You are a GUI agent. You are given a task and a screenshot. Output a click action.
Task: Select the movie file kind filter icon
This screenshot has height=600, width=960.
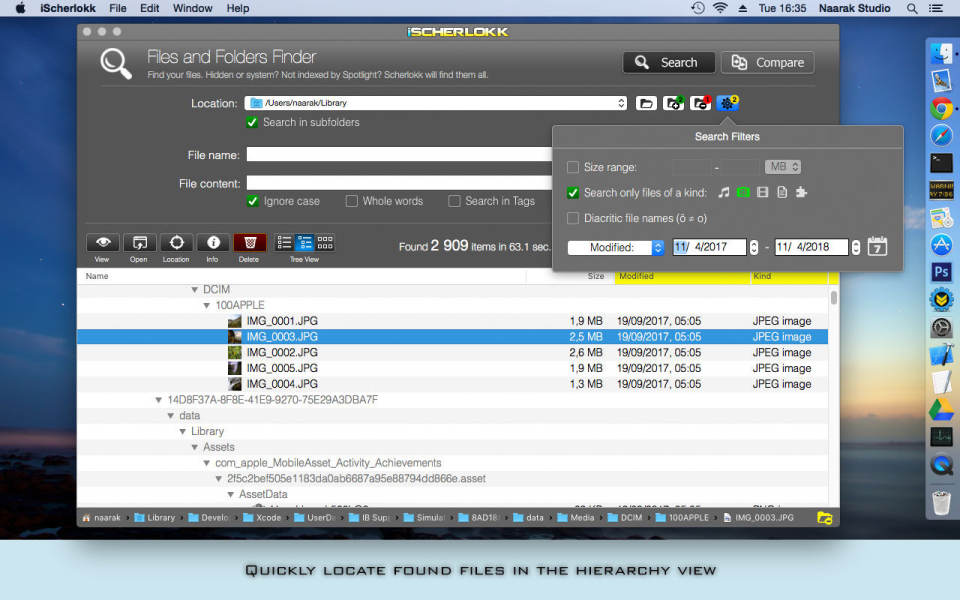point(762,193)
